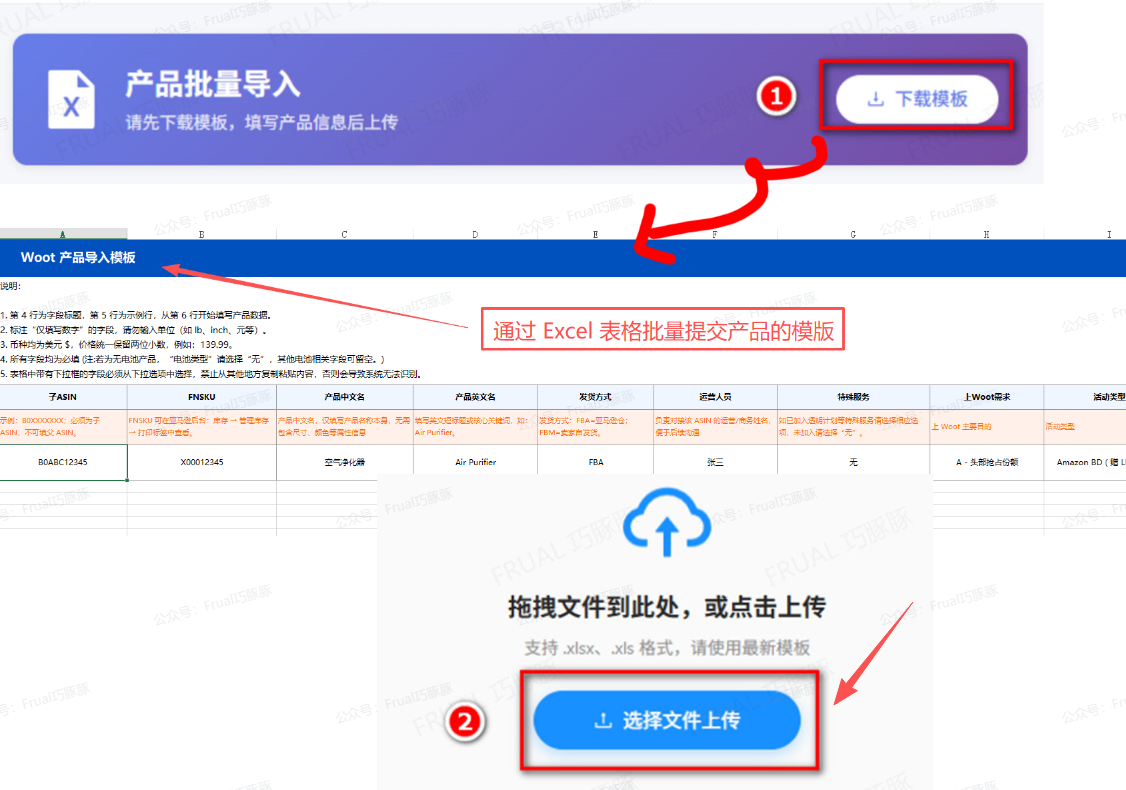1126x790 pixels.
Task: Click the Excel file icon in banner
Action: (71, 100)
